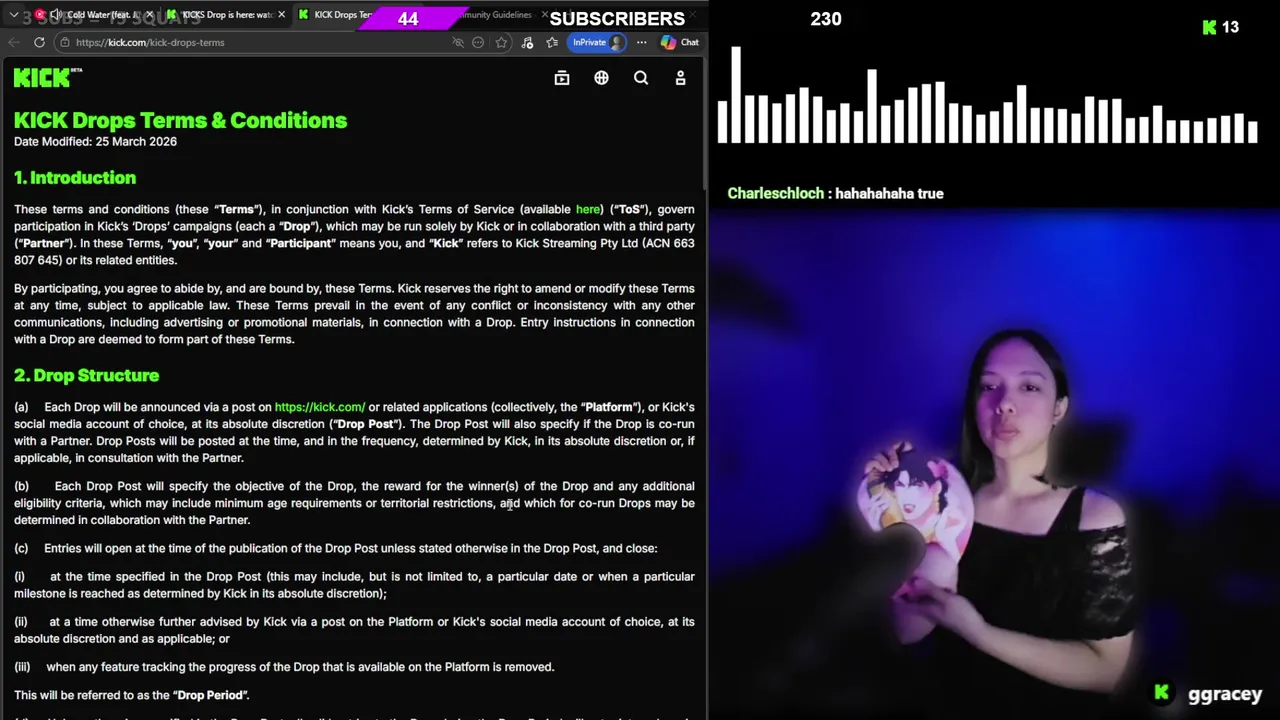Viewport: 1280px width, 720px height.
Task: Click the Kick icon beside ggracey
Action: 1162,692
